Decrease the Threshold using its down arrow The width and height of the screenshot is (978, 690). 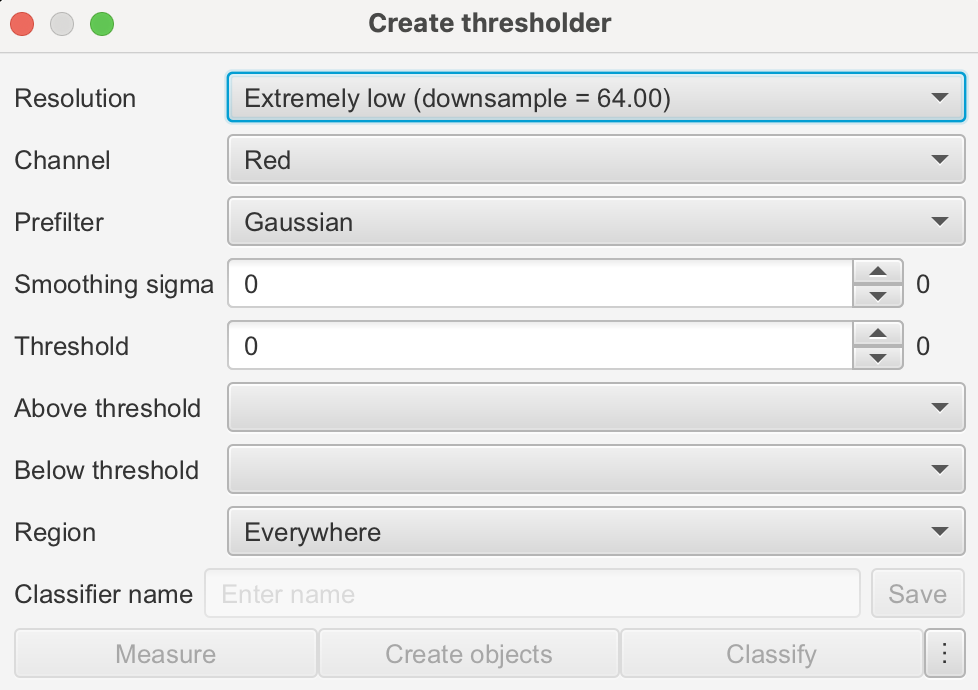pos(877,356)
